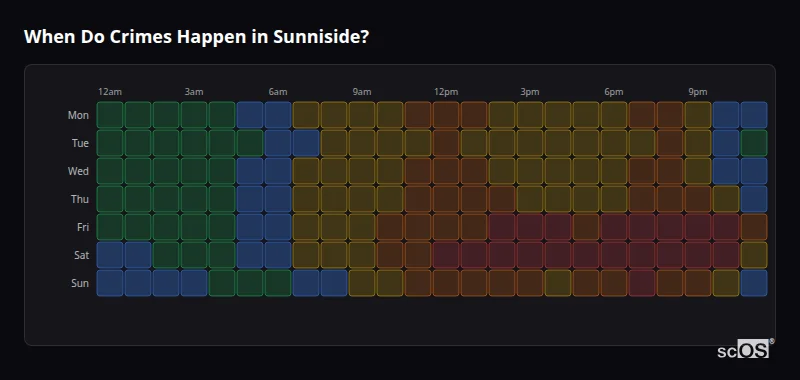Click the Wednesday 3pm heatmap cell
800x380 pixels.
point(530,171)
